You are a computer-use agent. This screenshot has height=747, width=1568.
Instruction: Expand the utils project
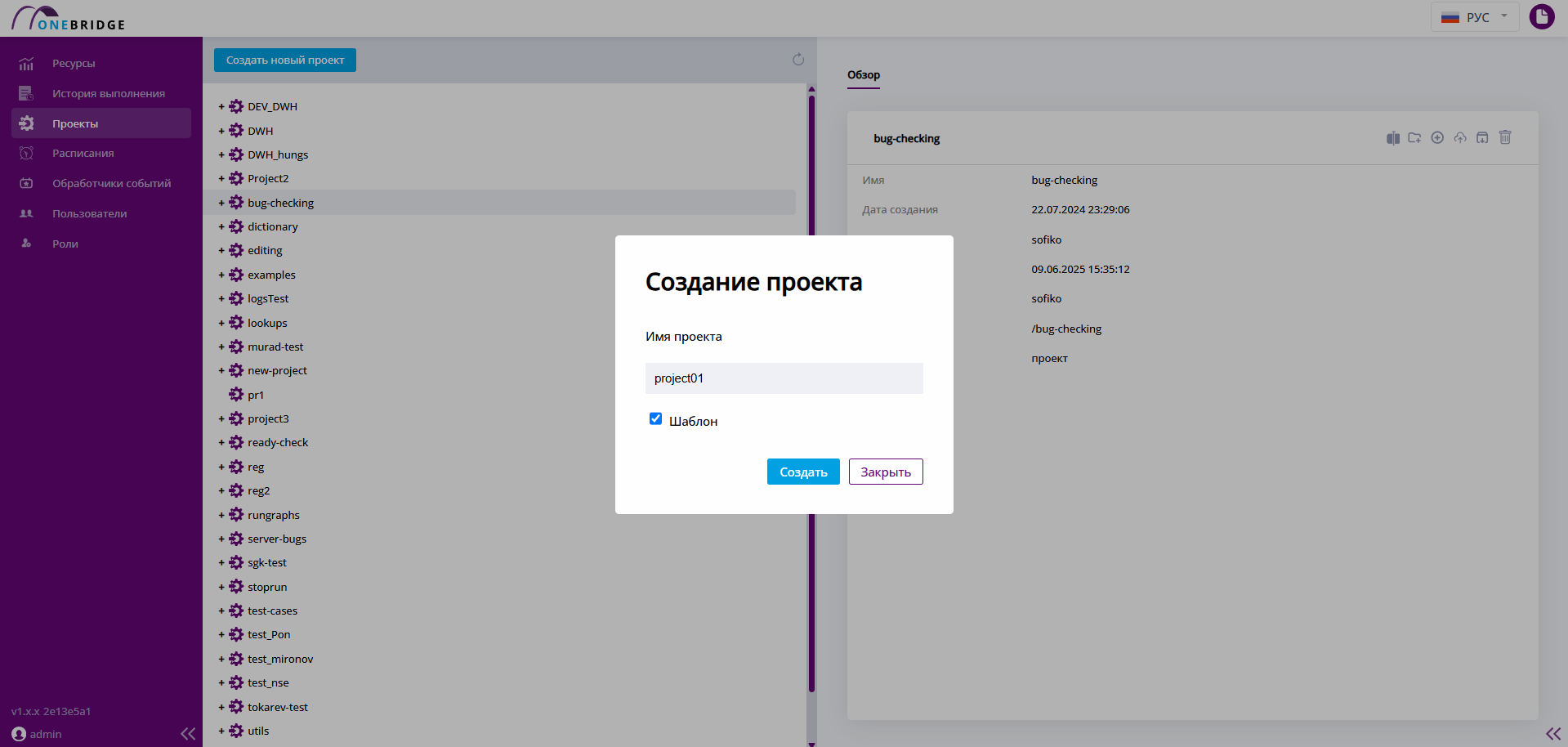[221, 731]
